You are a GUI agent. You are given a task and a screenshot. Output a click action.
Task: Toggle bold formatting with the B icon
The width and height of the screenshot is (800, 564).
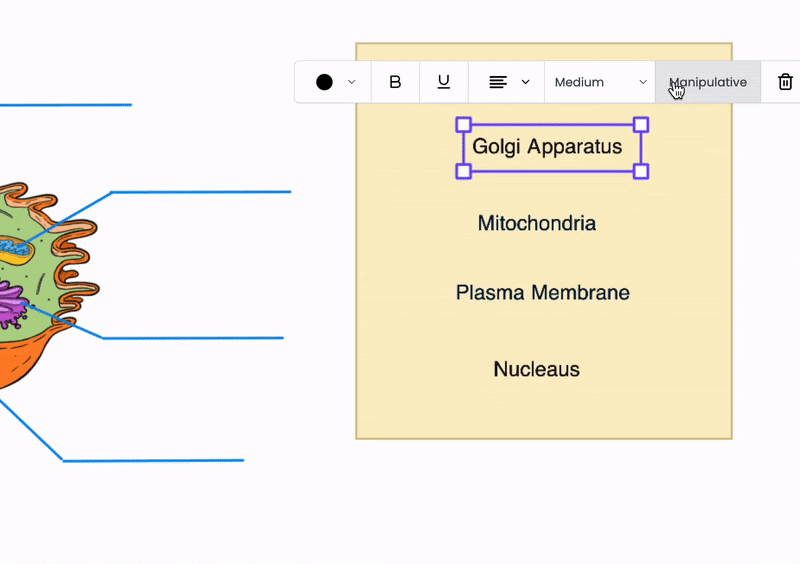click(x=395, y=82)
